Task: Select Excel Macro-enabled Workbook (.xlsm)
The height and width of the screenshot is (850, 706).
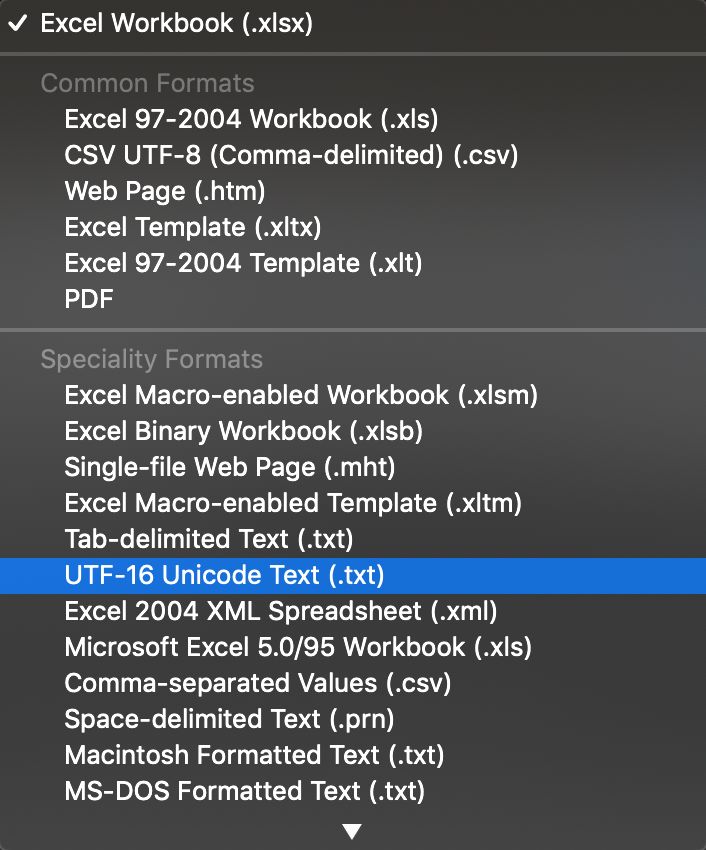Action: click(x=301, y=395)
